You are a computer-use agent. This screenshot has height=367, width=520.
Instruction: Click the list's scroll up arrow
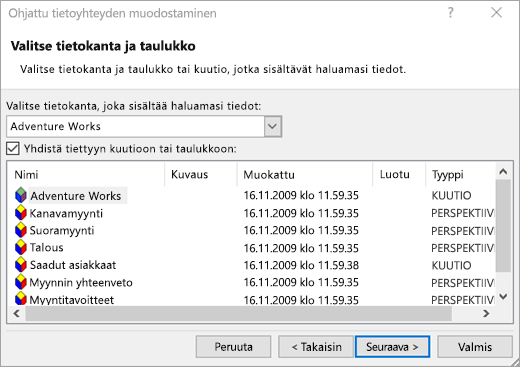pos(503,172)
